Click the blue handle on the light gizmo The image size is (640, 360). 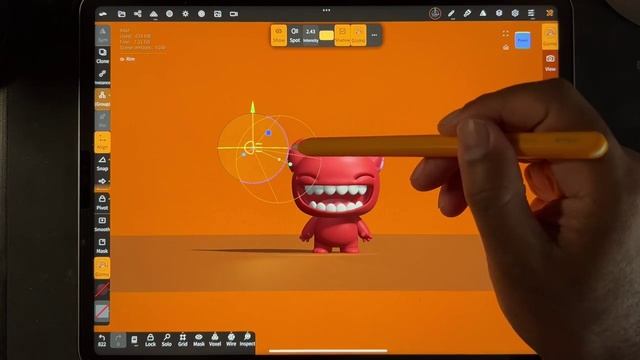[x=268, y=133]
